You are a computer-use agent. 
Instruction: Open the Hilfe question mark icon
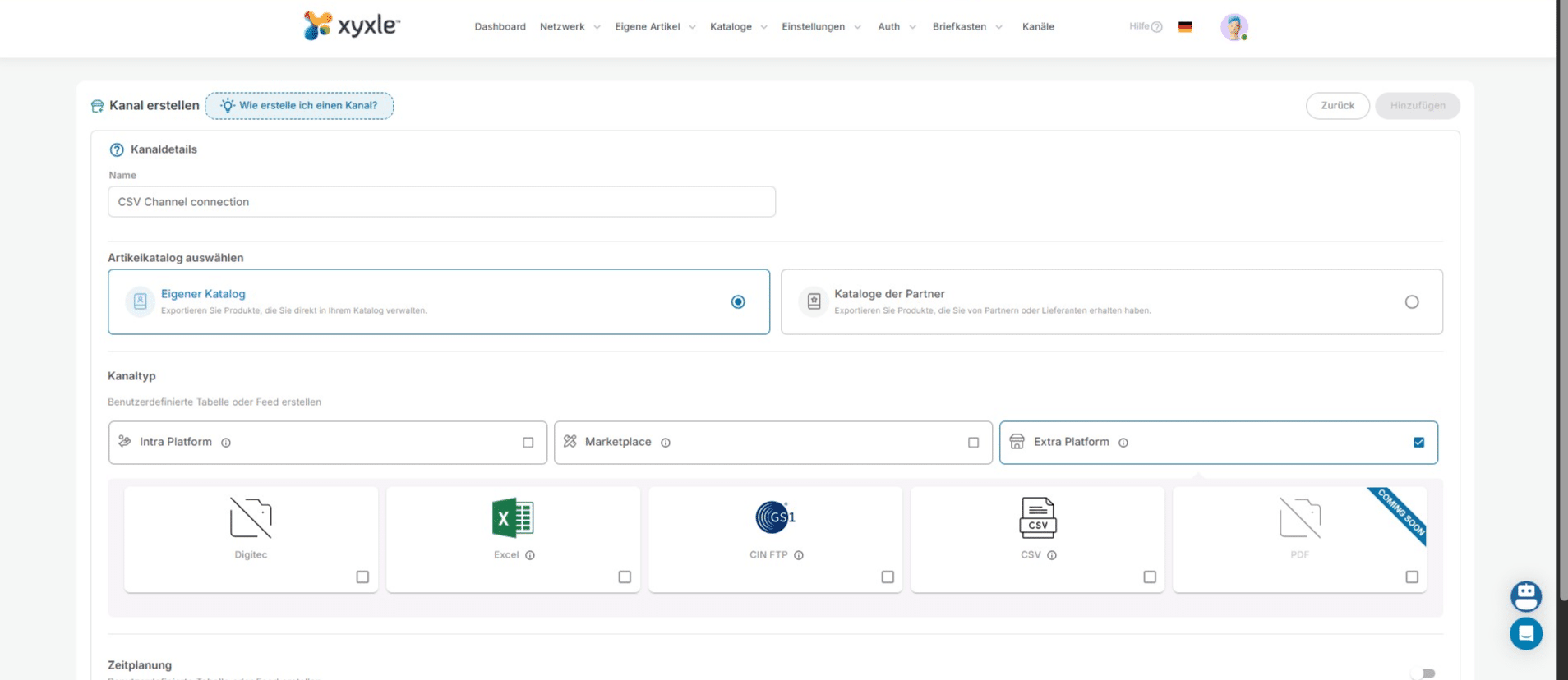coord(1157,27)
